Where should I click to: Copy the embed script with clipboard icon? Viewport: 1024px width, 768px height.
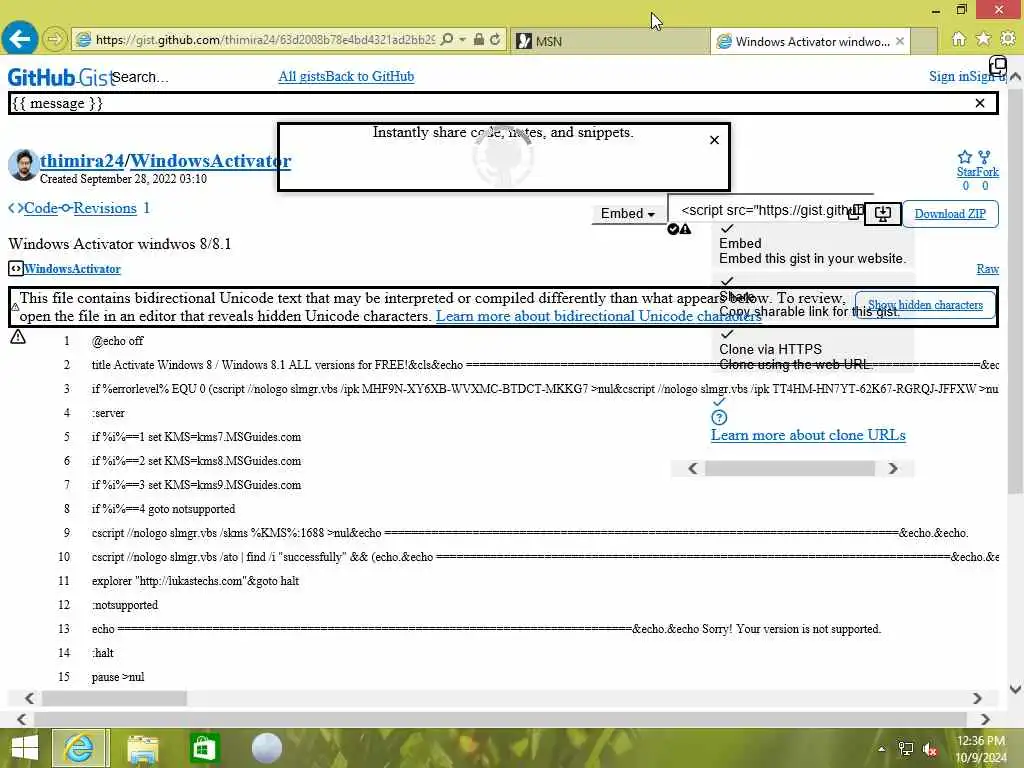[x=855, y=212]
